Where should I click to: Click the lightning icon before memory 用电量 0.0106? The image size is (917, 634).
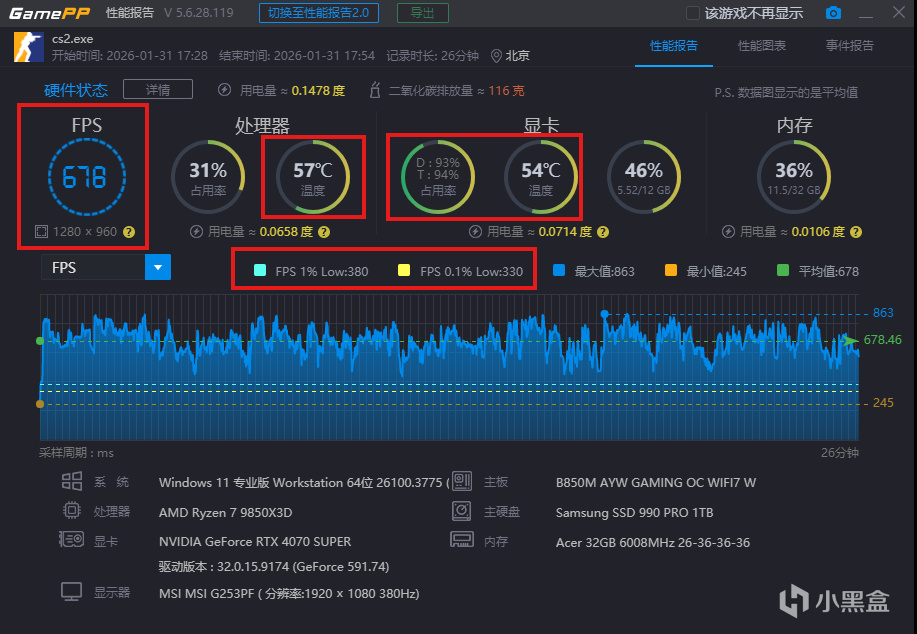pyautogui.click(x=728, y=232)
